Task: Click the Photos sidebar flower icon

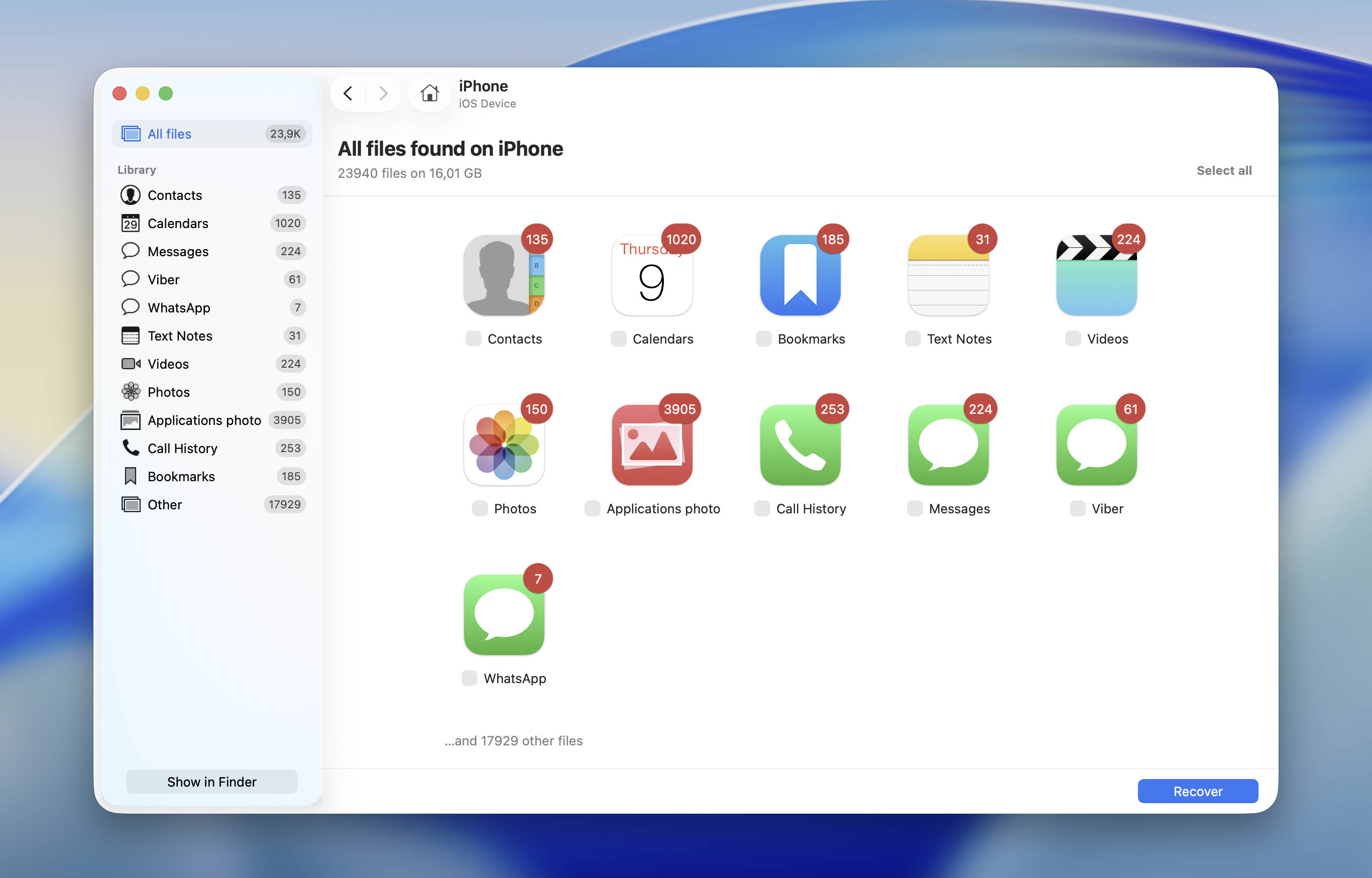Action: 131,392
